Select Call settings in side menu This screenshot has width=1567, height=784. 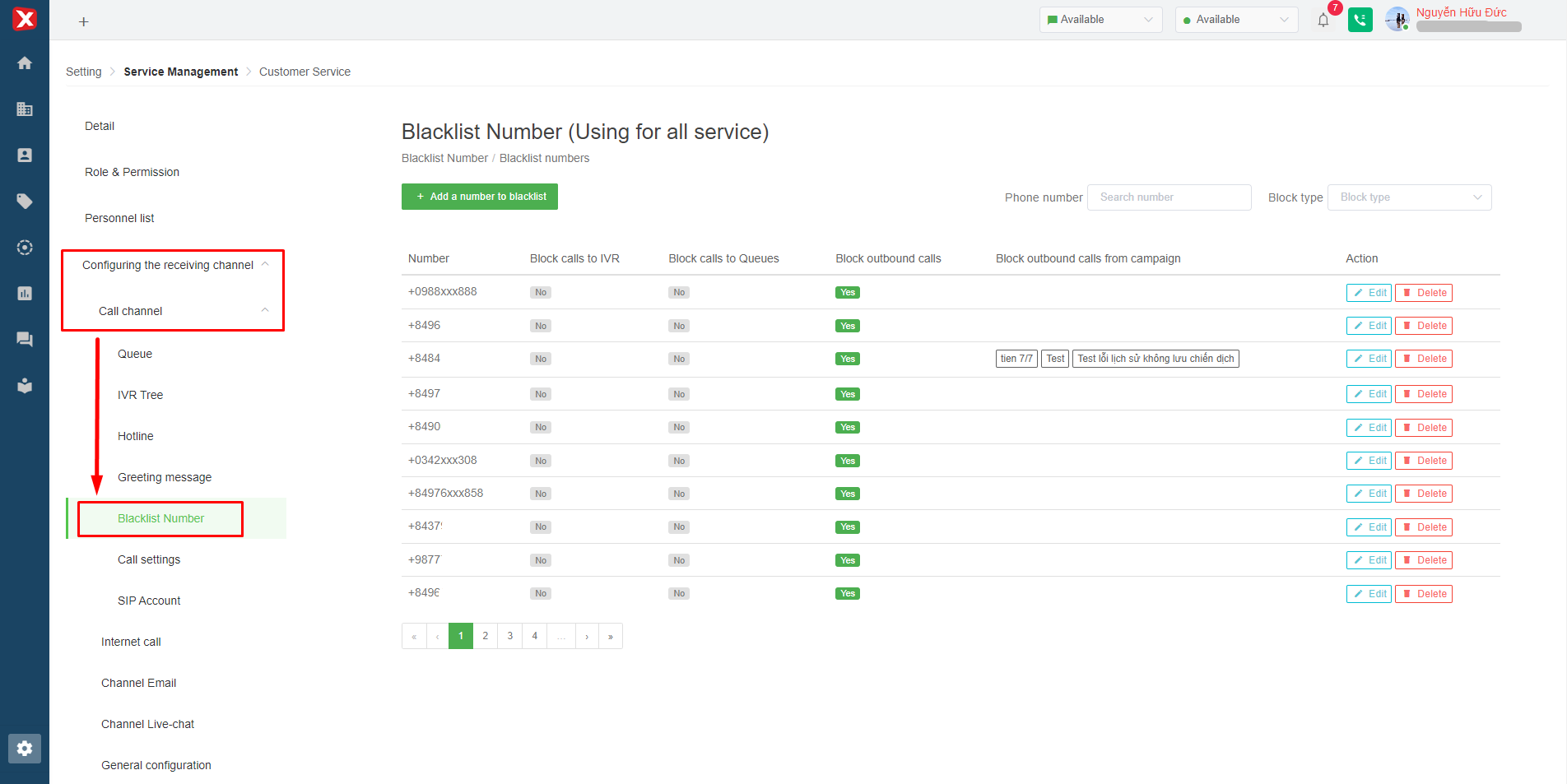tap(149, 559)
